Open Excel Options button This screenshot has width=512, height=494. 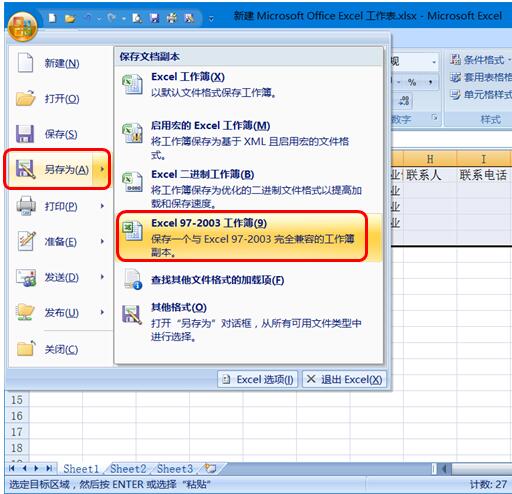click(x=257, y=379)
